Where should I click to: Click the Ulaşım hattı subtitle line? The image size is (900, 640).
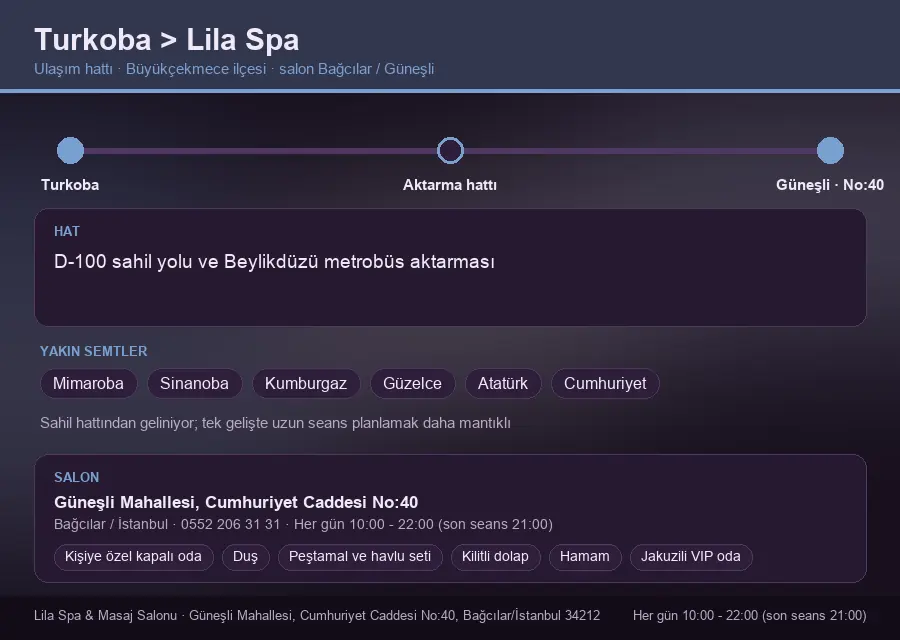234,69
